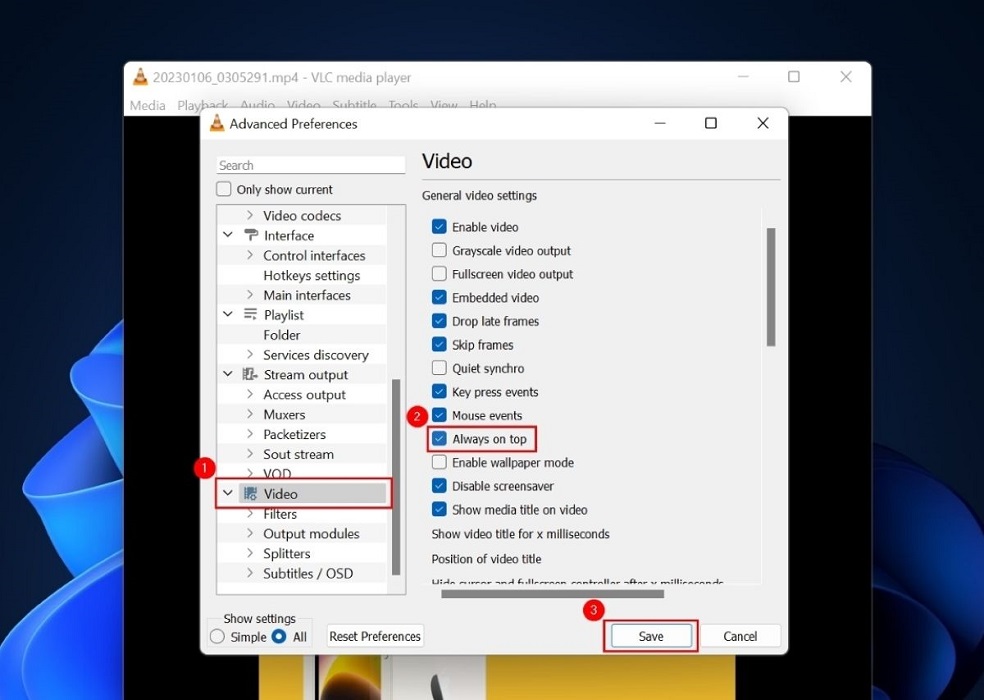The image size is (984, 700).
Task: Expand Muxers in the sidebar
Action: click(249, 414)
